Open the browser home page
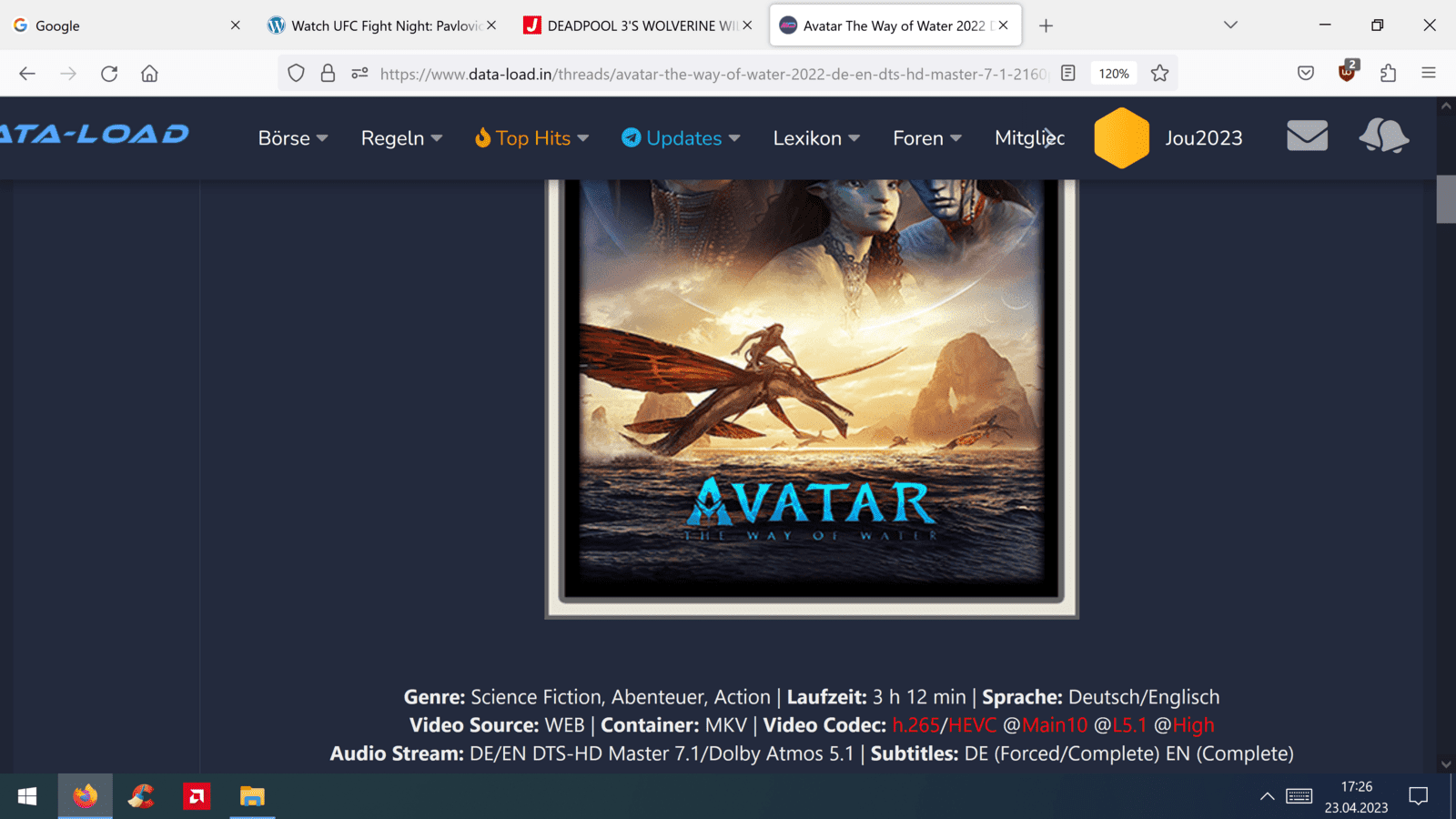 click(x=149, y=74)
